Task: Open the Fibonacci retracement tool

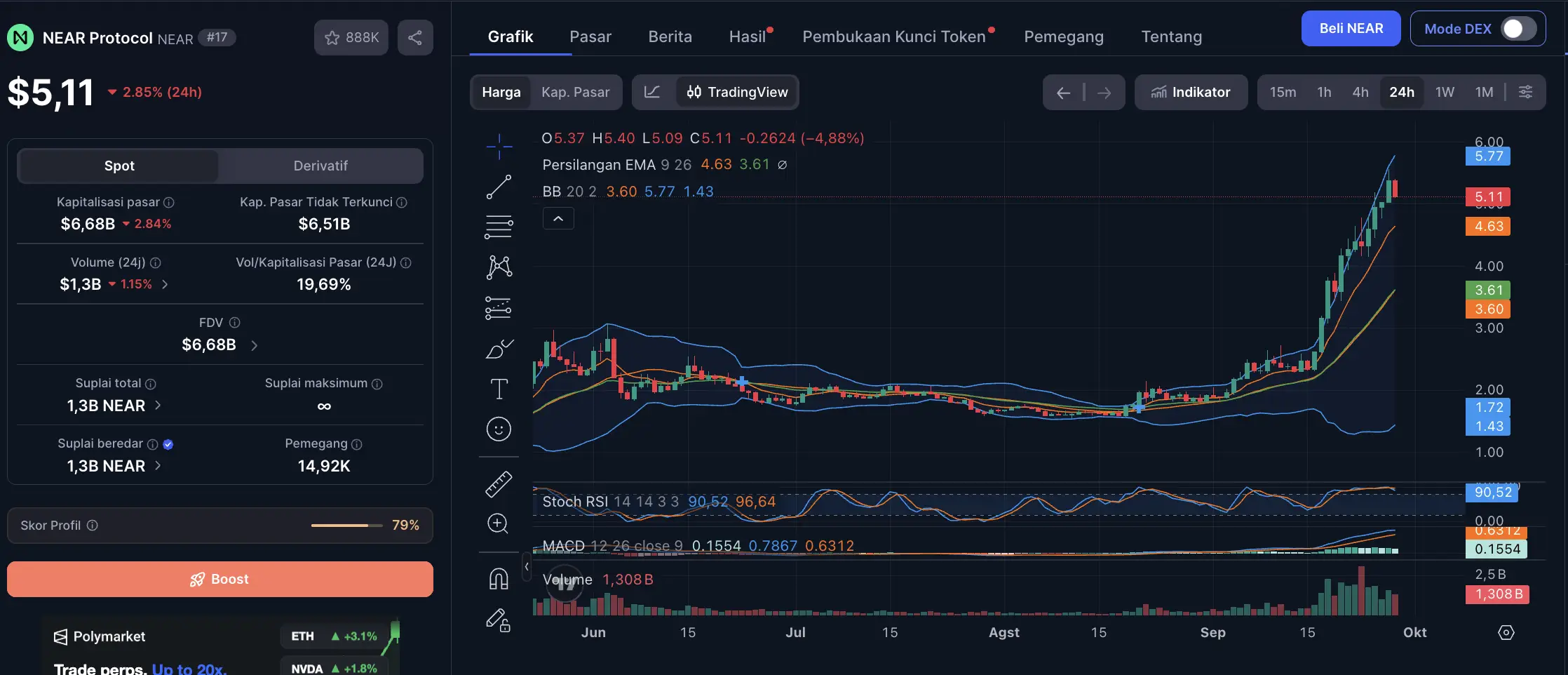Action: [x=499, y=227]
